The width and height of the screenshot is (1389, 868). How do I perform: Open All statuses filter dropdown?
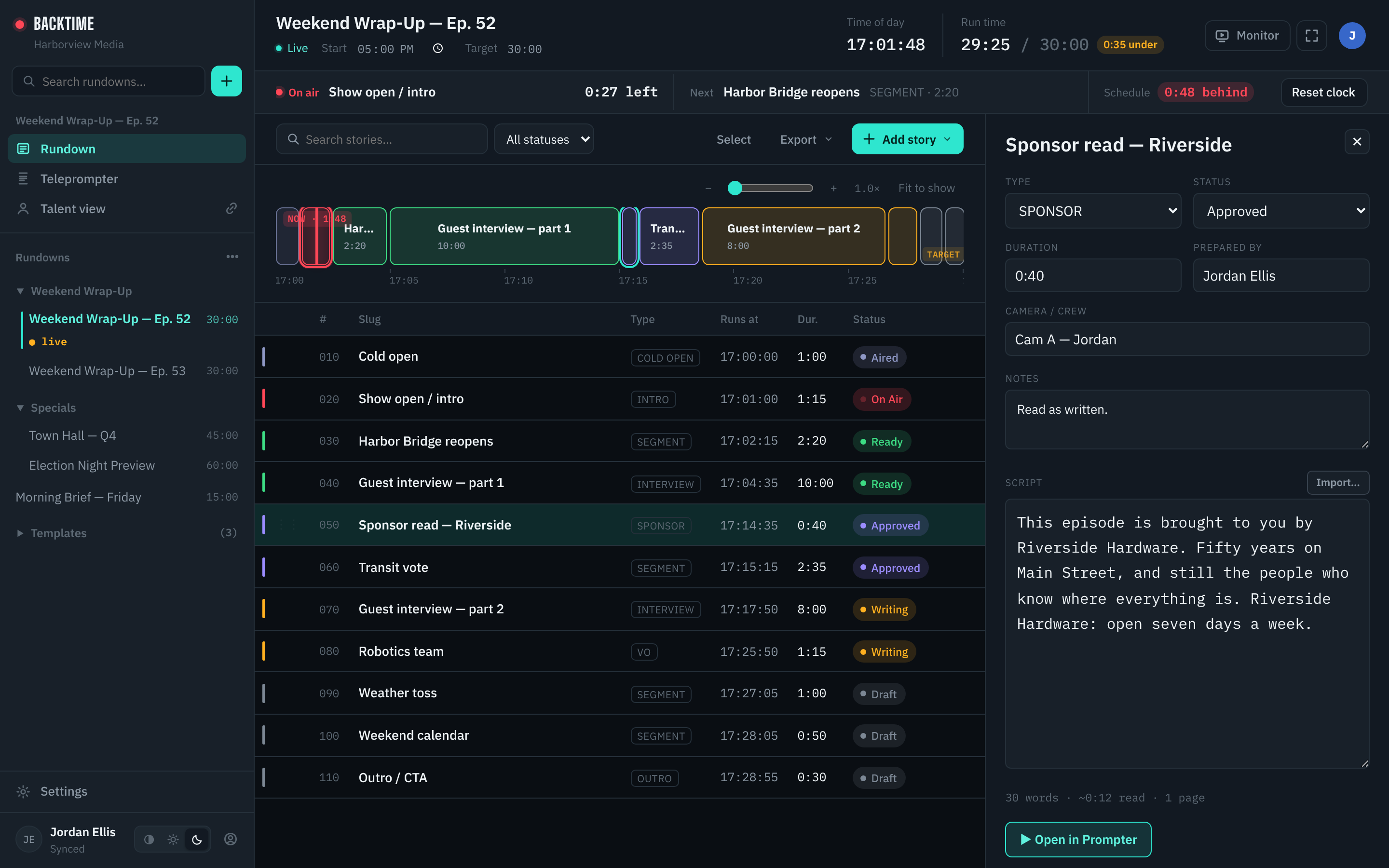click(x=544, y=139)
